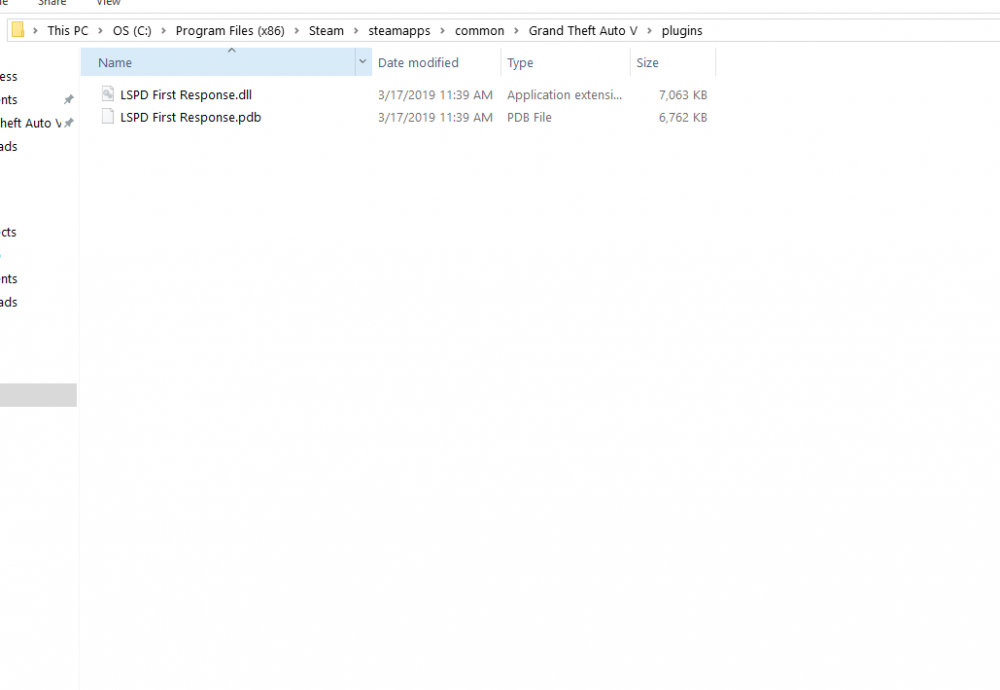Select the LSPD First Response.pdb file icon
This screenshot has width=1000, height=690.
108,117
